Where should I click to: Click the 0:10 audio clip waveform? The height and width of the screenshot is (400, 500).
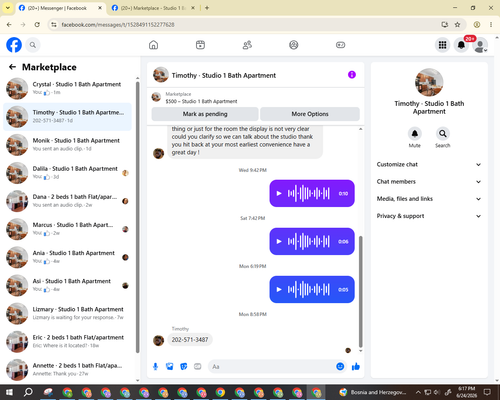(309, 193)
